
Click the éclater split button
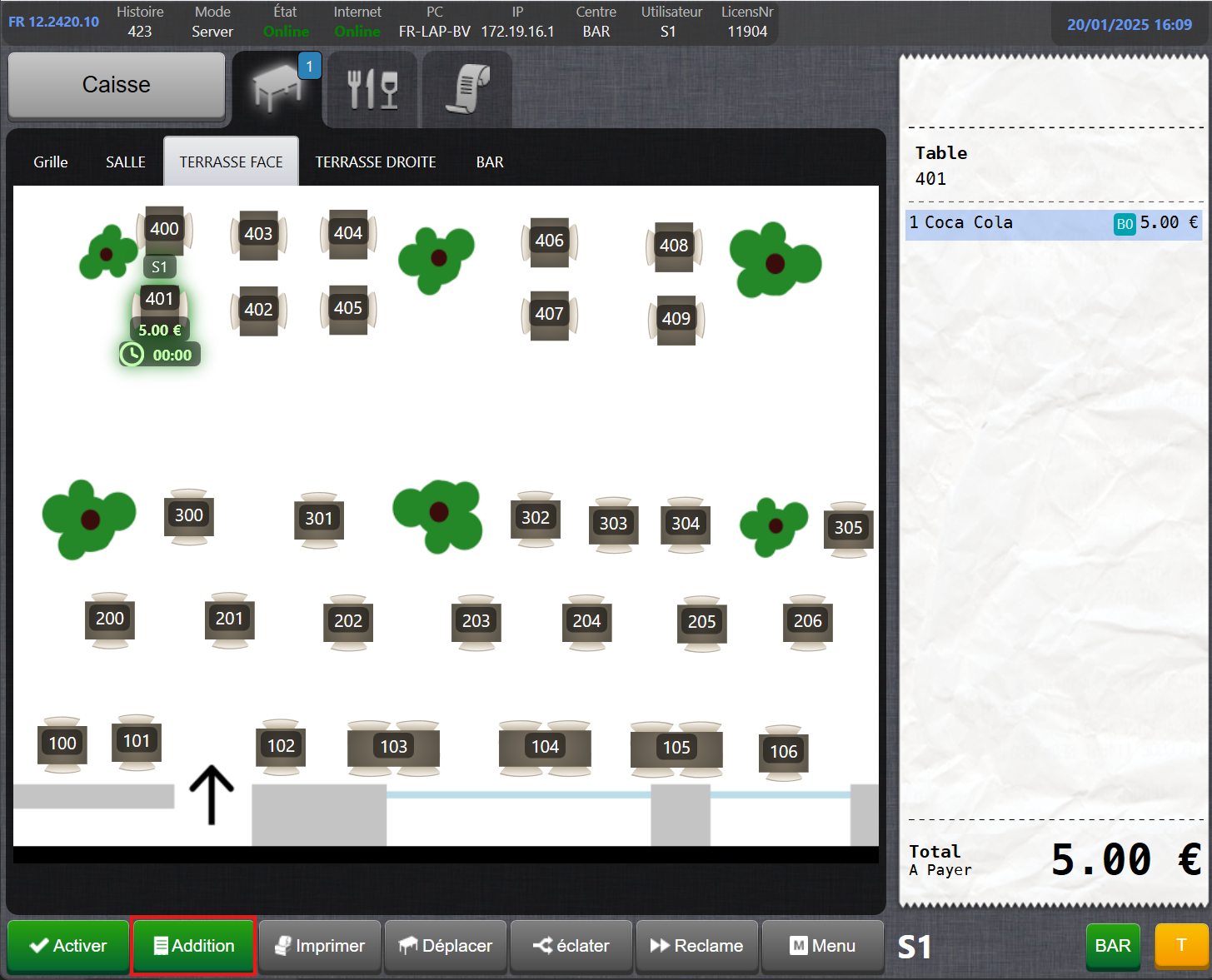coord(571,946)
